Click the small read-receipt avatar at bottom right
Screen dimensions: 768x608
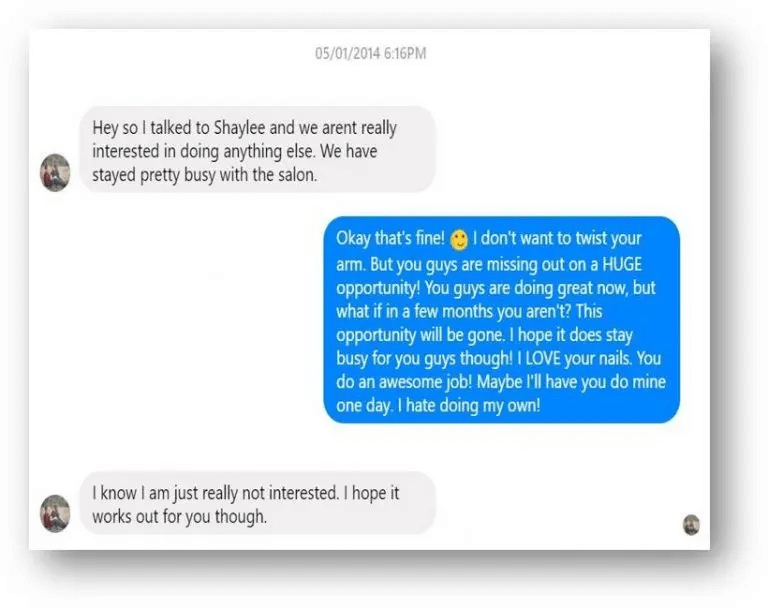coord(691,525)
